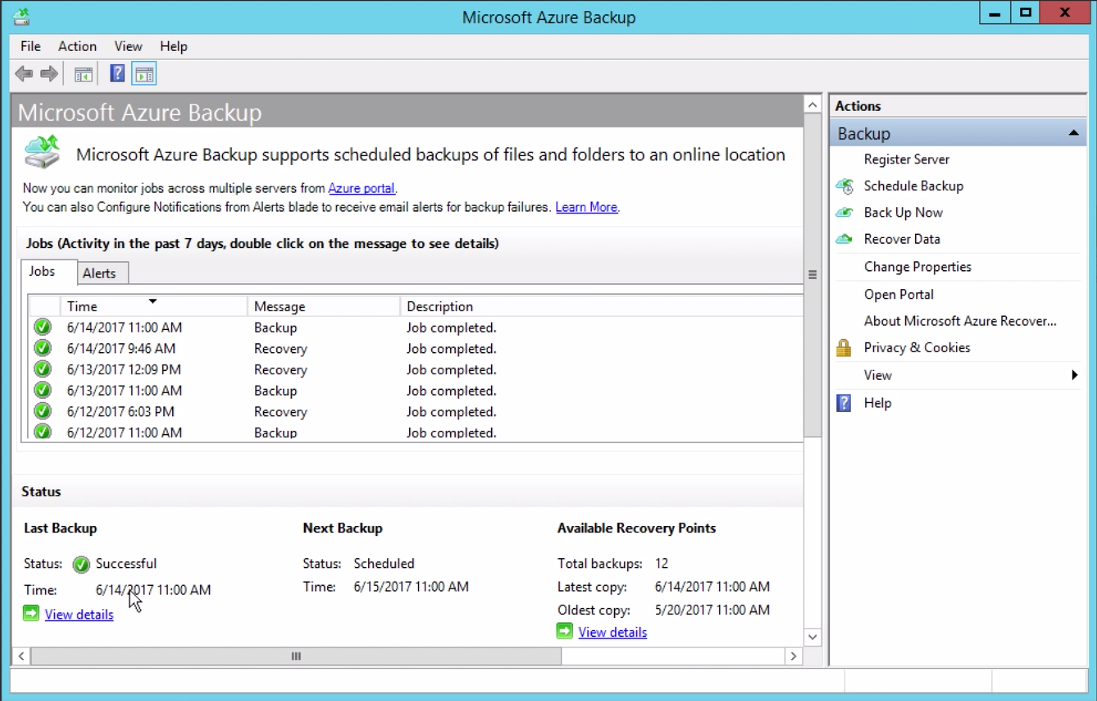The height and width of the screenshot is (701, 1097).
Task: Open the File menu
Action: (30, 46)
